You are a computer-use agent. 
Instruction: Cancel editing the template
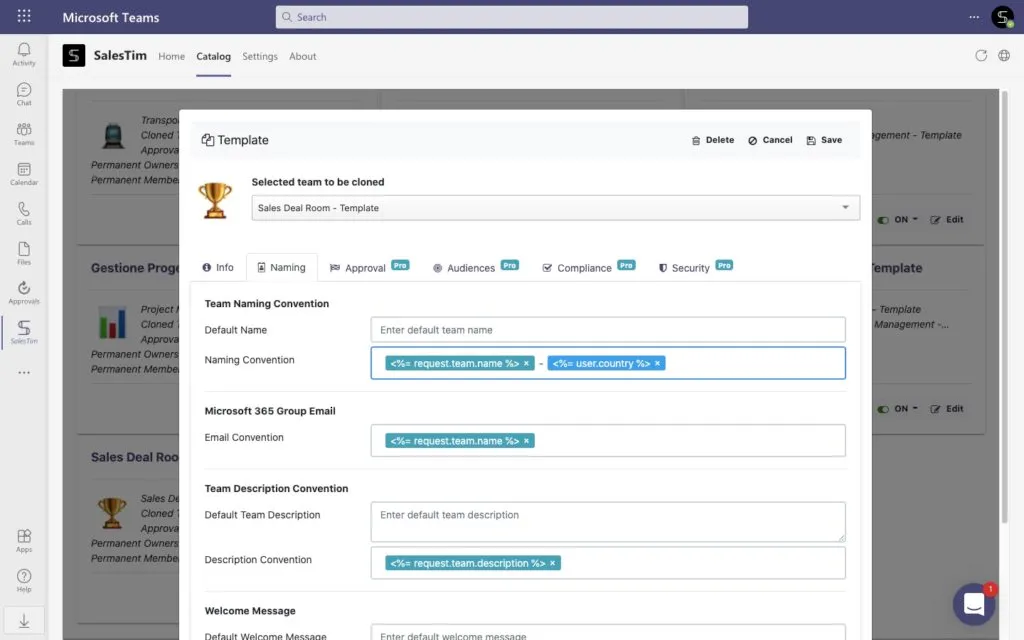[x=770, y=140]
